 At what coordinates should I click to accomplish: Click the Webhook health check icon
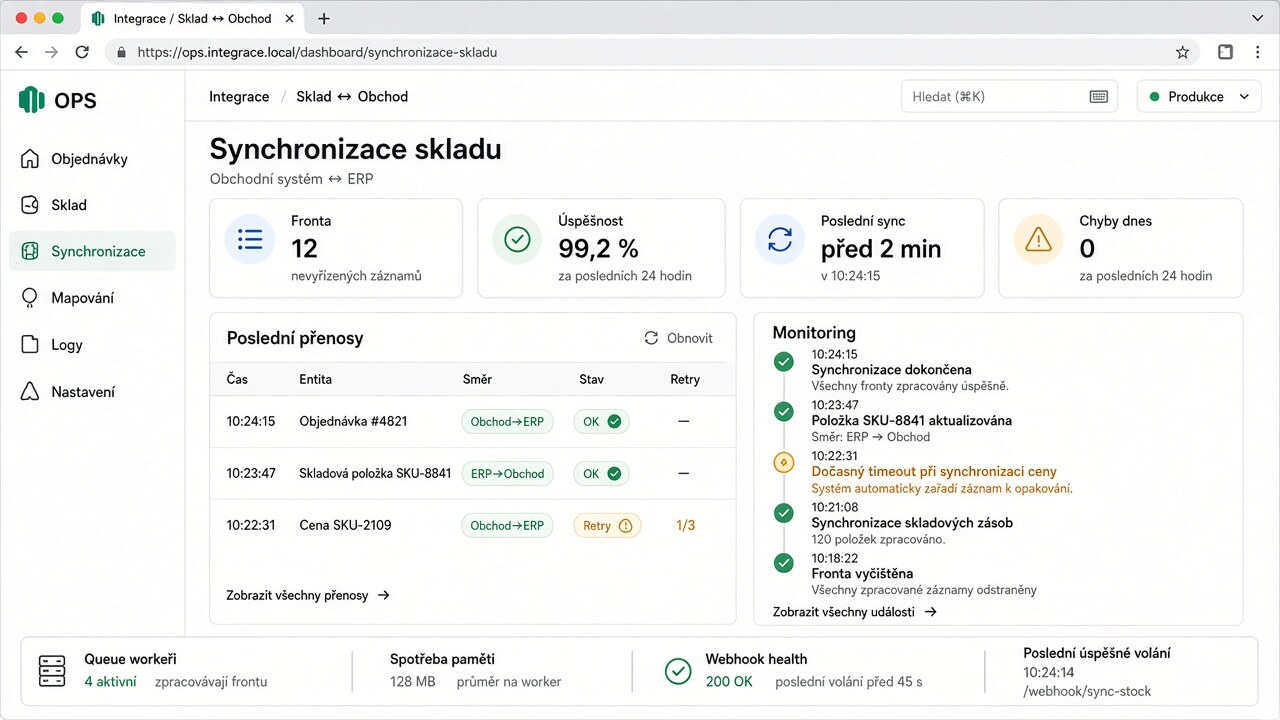678,671
